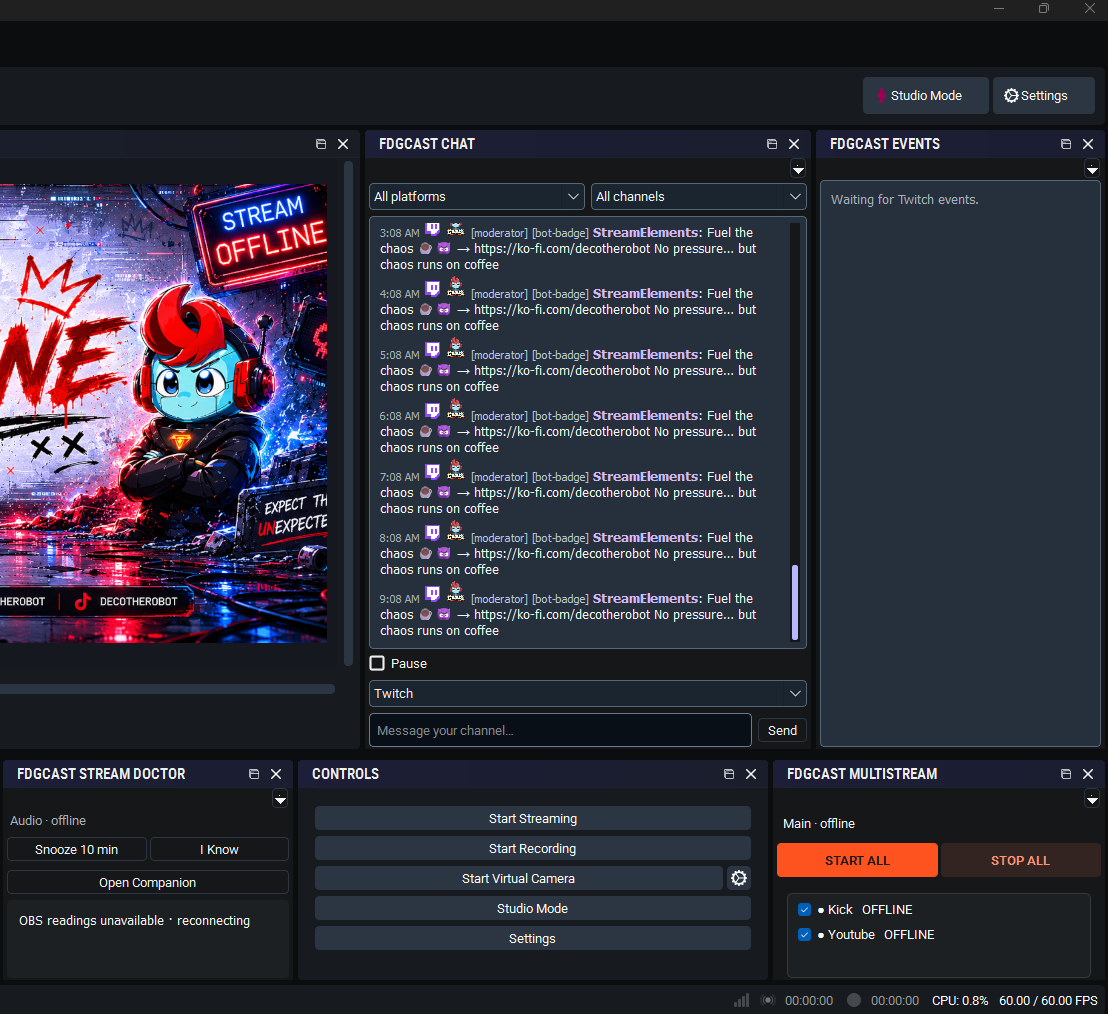Click StreamElements avatar on 9:08 AM message
The width and height of the screenshot is (1108, 1014).
[x=456, y=594]
